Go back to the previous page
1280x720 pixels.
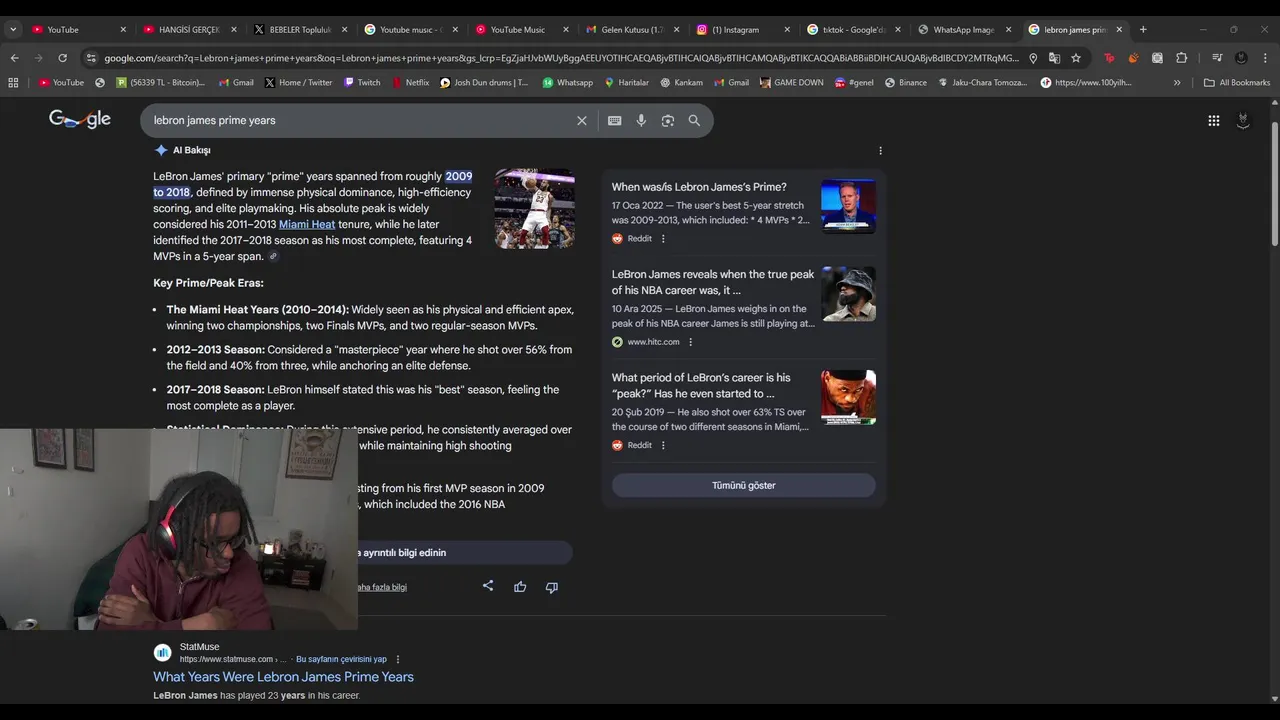point(14,58)
